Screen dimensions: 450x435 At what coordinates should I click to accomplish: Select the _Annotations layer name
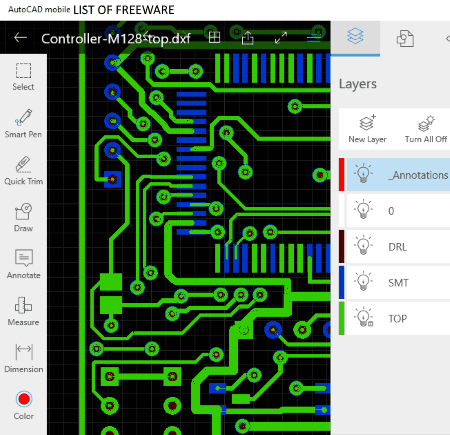click(x=419, y=175)
